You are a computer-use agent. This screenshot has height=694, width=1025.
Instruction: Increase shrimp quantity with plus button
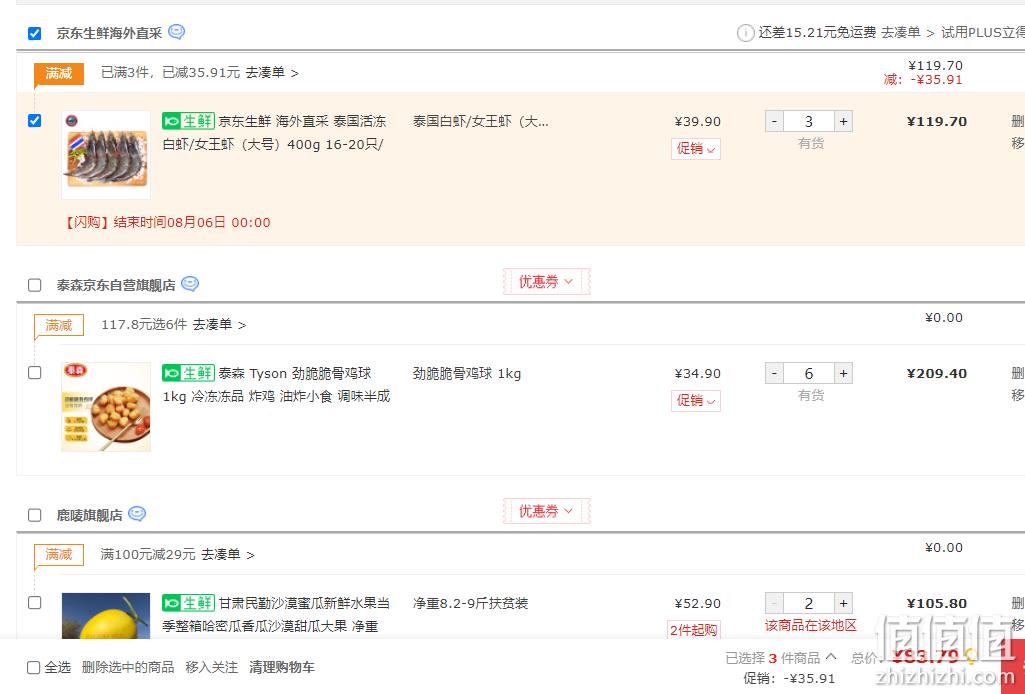pos(843,122)
